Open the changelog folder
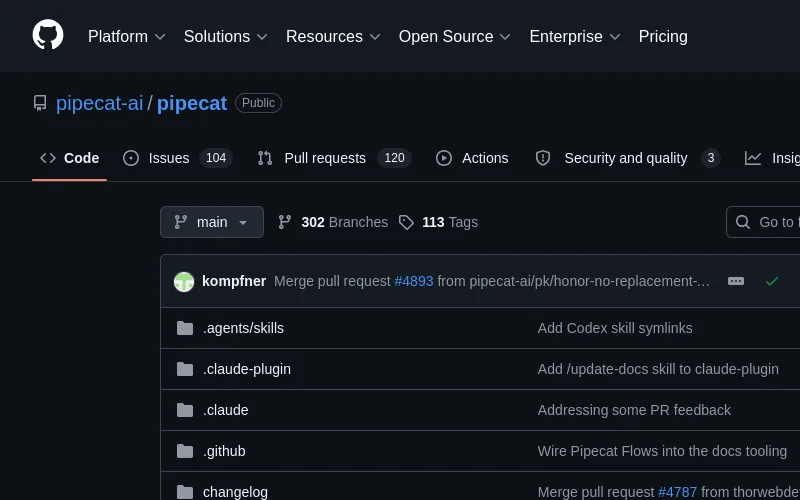 tap(235, 492)
